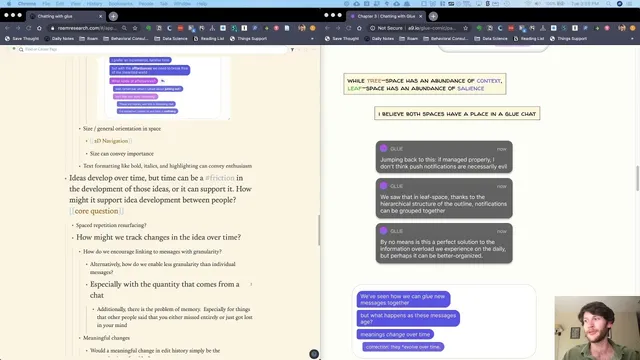The height and width of the screenshot is (360, 640).
Task: Select Chapter 3 Chatting with Glue tab
Action: 385,16
